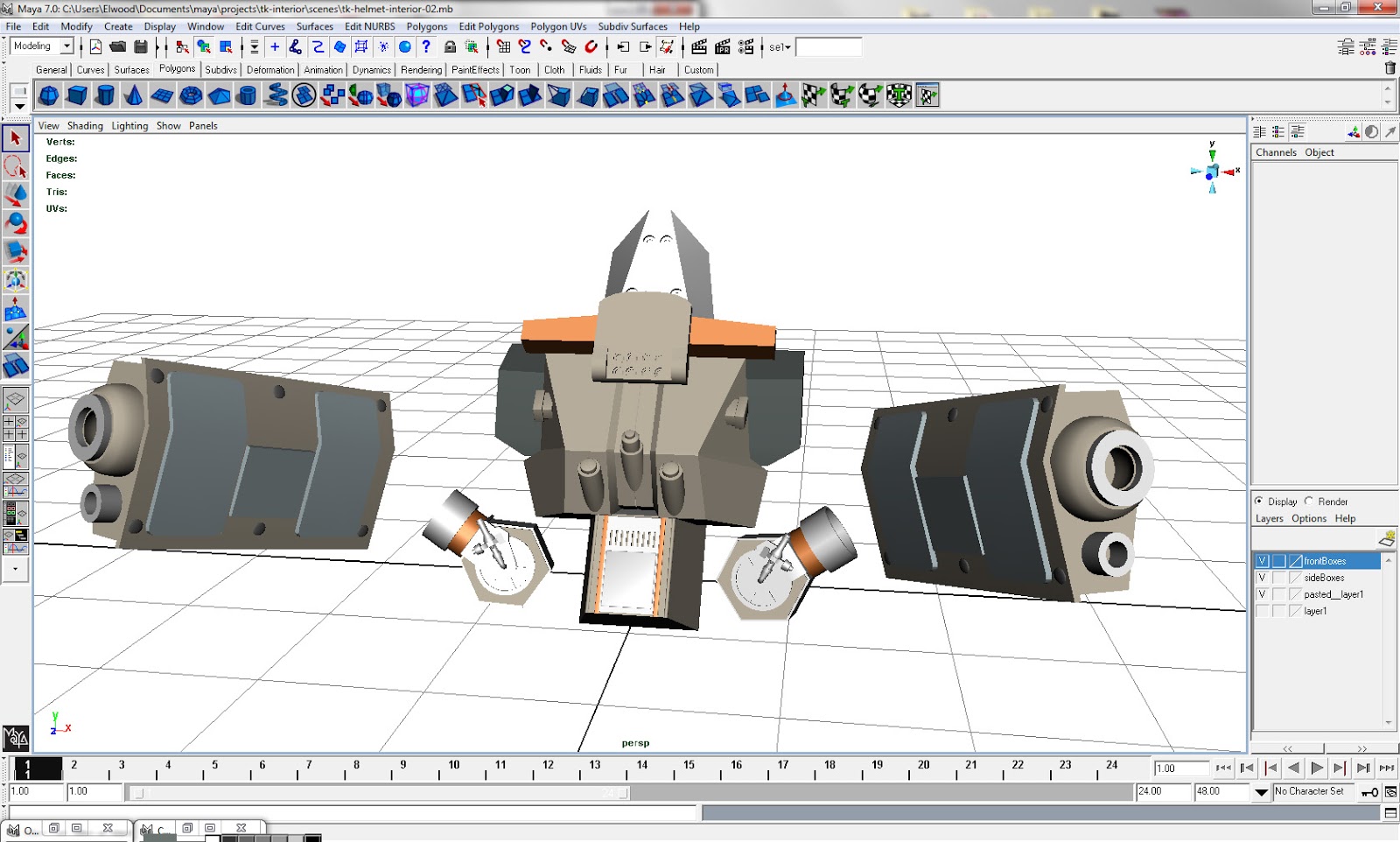Create a polygon pipe from shelf
1400x842 pixels.
[247, 95]
